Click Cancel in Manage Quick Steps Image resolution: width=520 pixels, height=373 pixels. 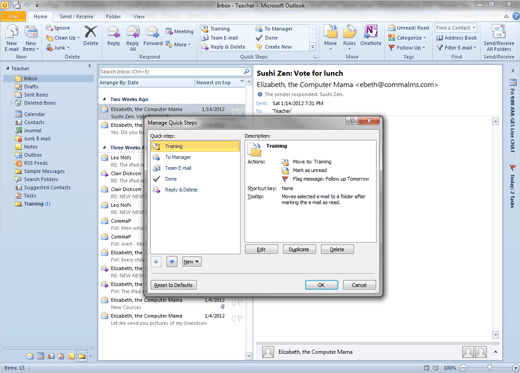pyautogui.click(x=359, y=285)
